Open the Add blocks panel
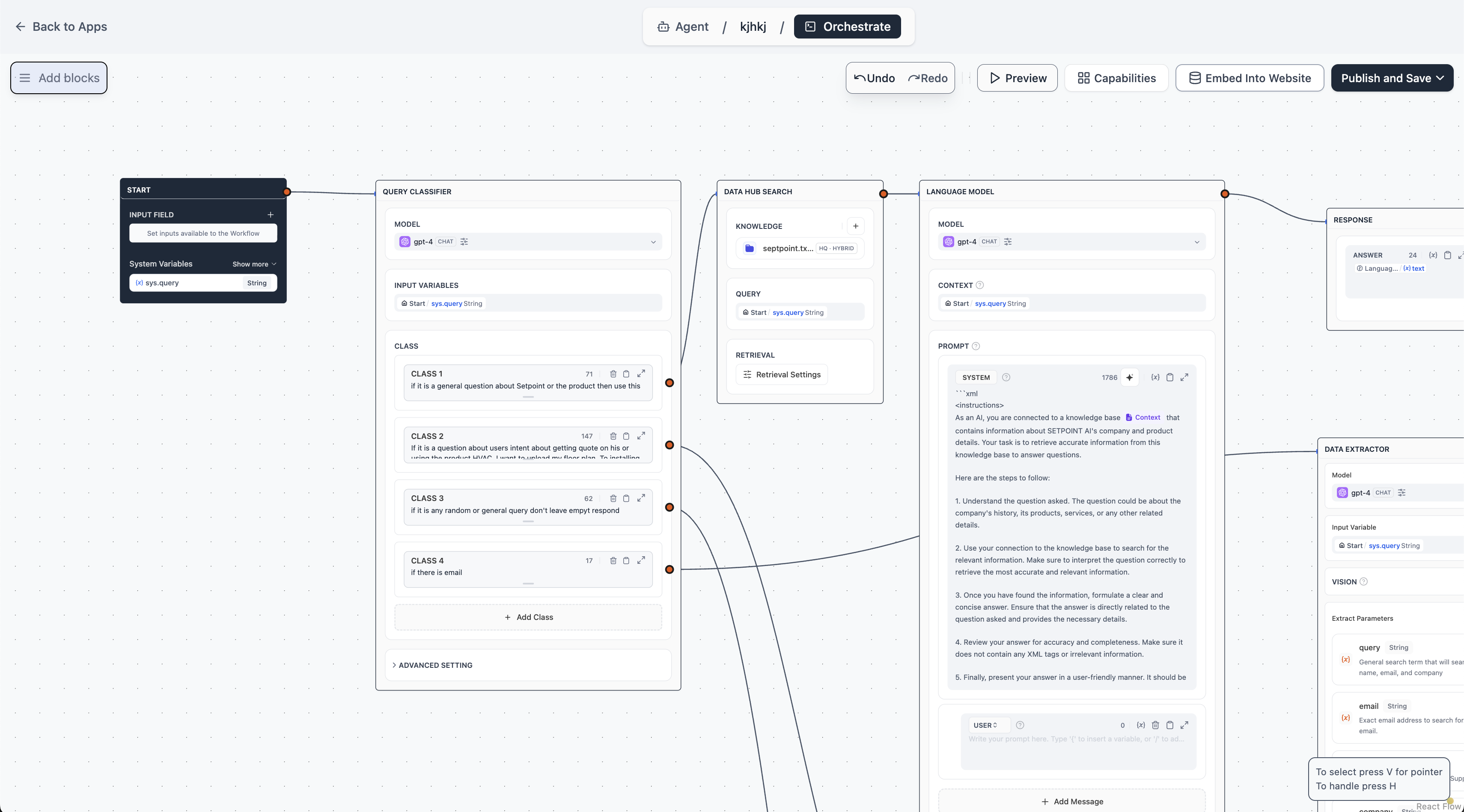This screenshot has height=812, width=1464. [59, 78]
